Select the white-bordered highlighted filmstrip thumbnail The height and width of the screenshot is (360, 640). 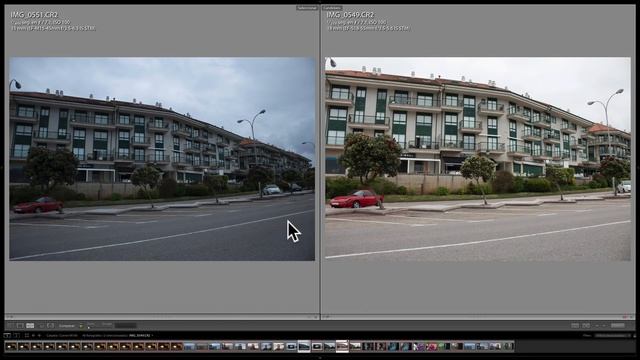[x=304, y=346]
